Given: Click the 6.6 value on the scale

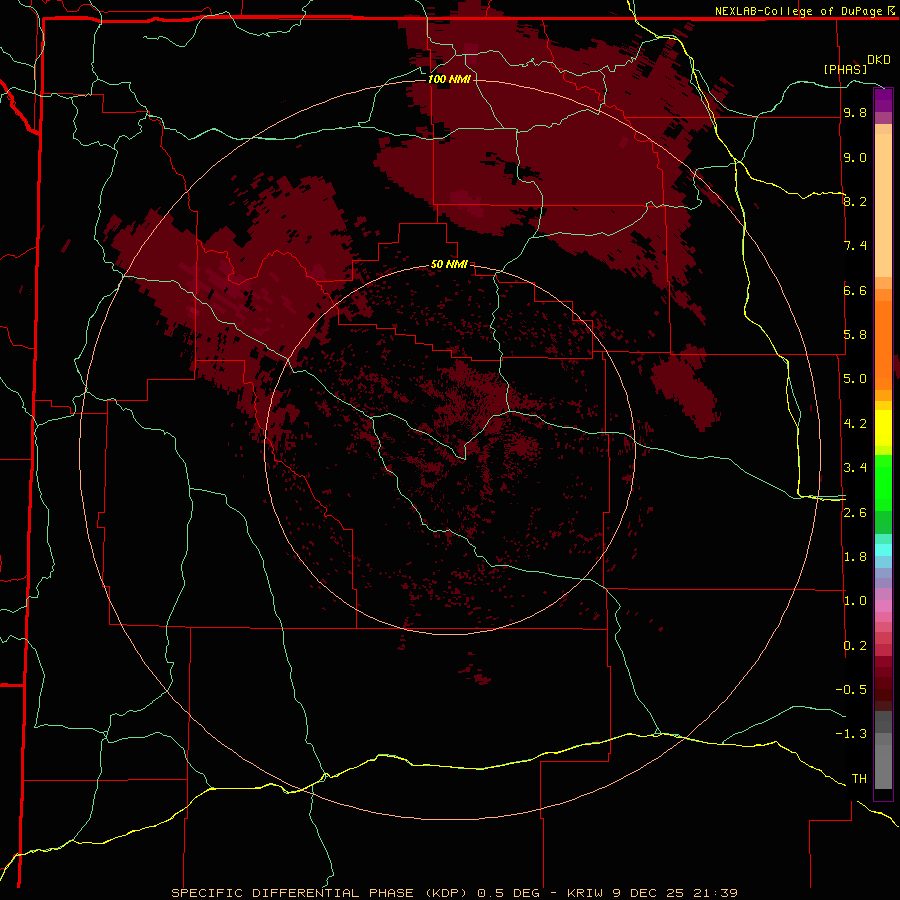Looking at the screenshot, I should coord(855,290).
